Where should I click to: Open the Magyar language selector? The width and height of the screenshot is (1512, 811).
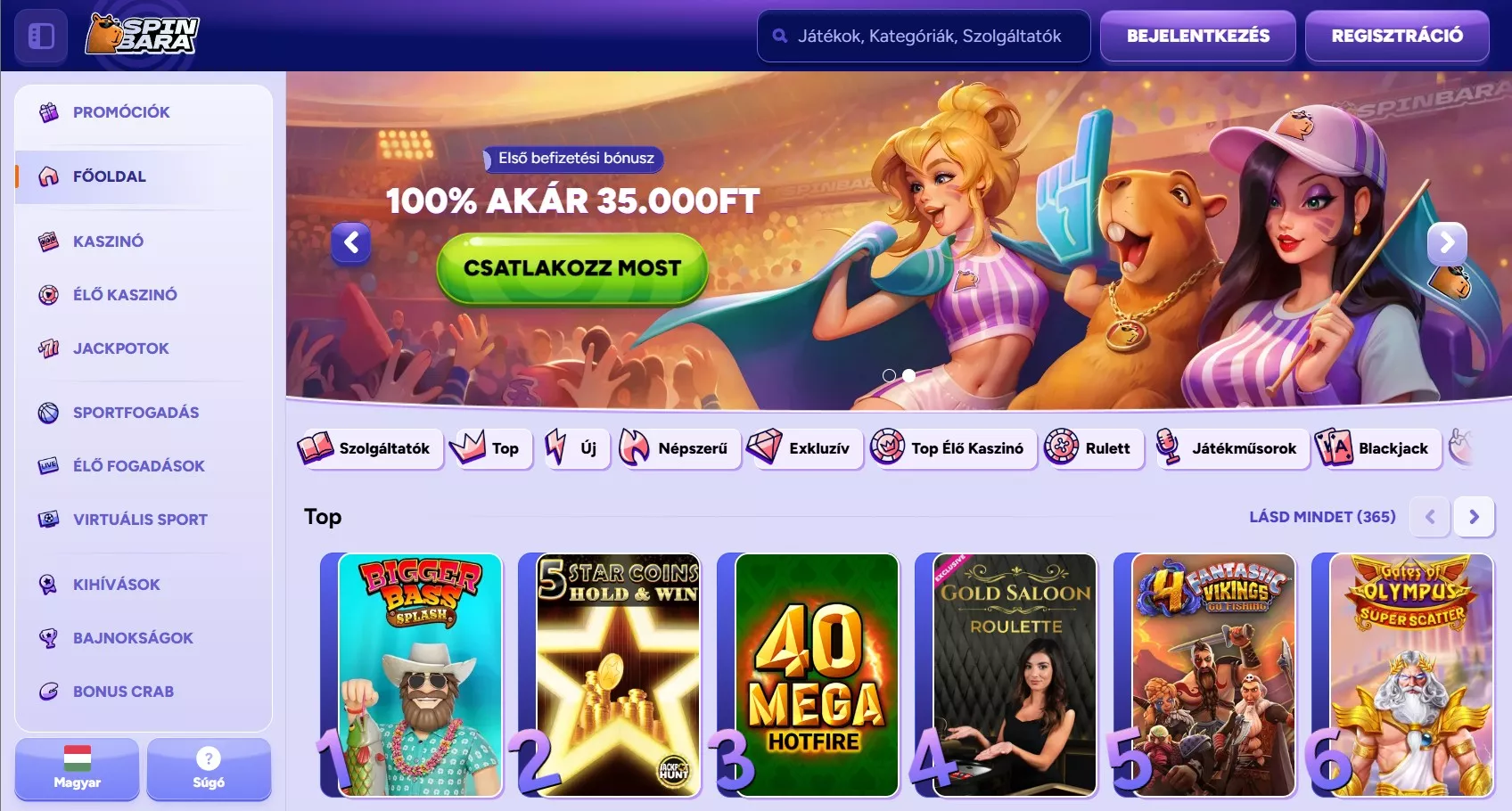click(x=77, y=769)
